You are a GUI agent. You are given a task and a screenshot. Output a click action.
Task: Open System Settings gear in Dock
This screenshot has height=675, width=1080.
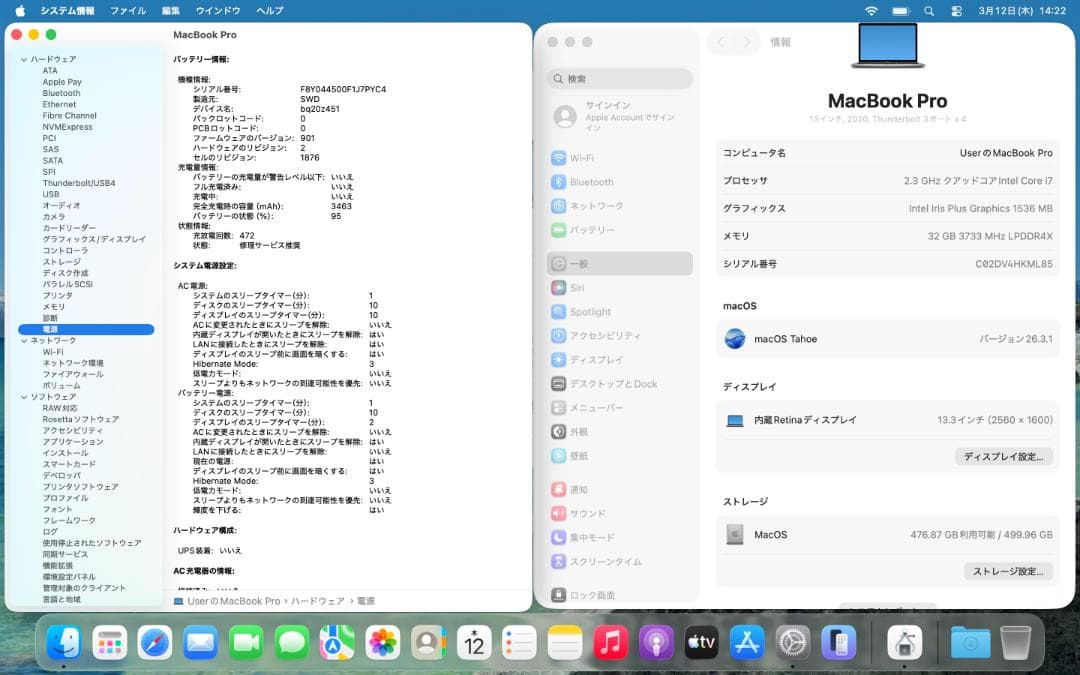point(793,643)
